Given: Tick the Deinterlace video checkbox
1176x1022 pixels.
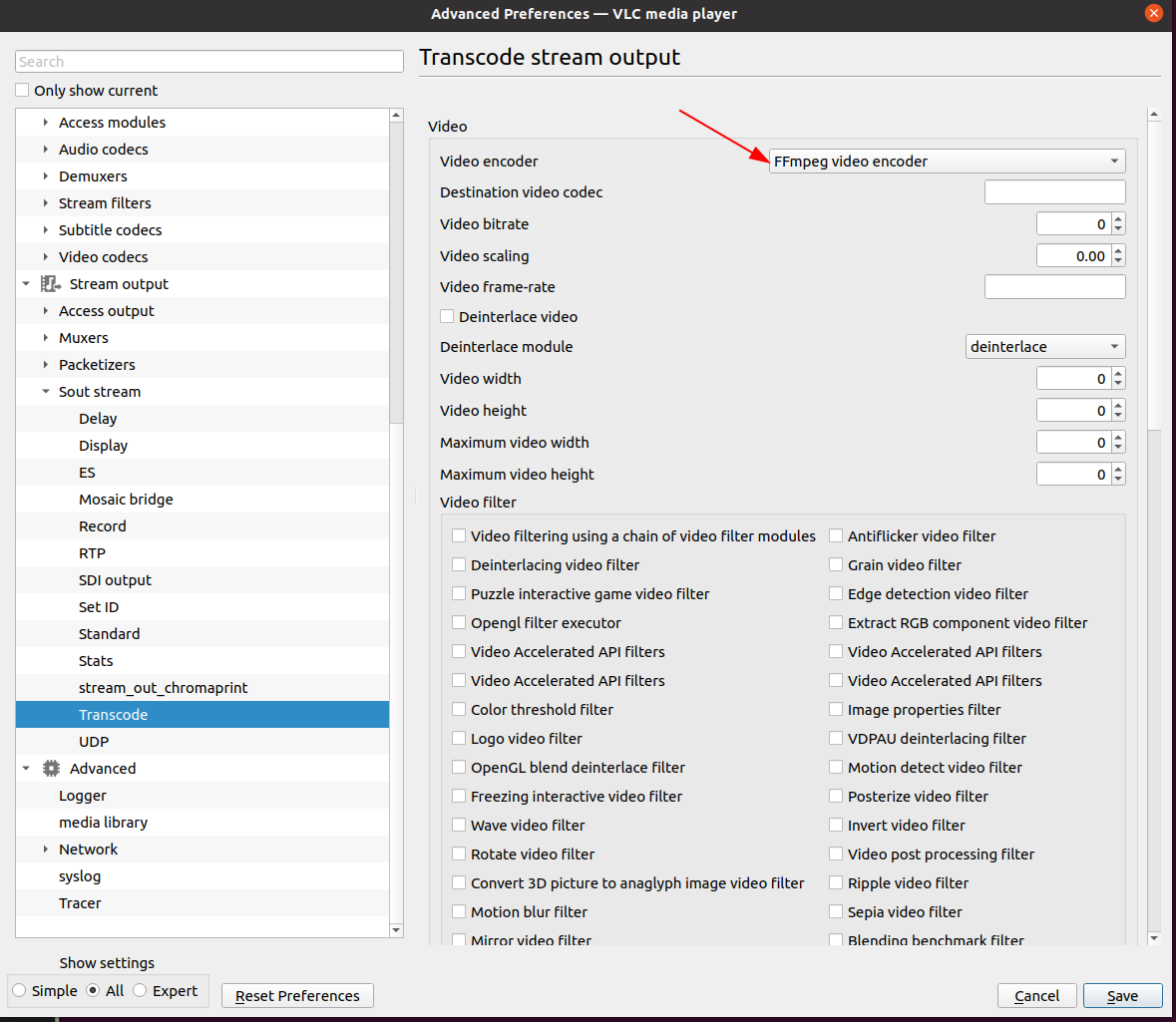Looking at the screenshot, I should [x=447, y=316].
